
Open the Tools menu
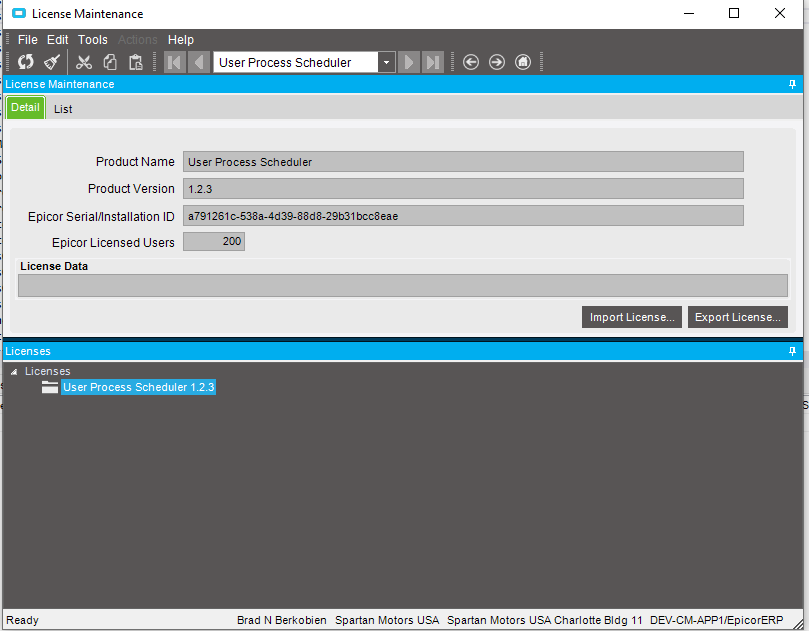coord(92,40)
